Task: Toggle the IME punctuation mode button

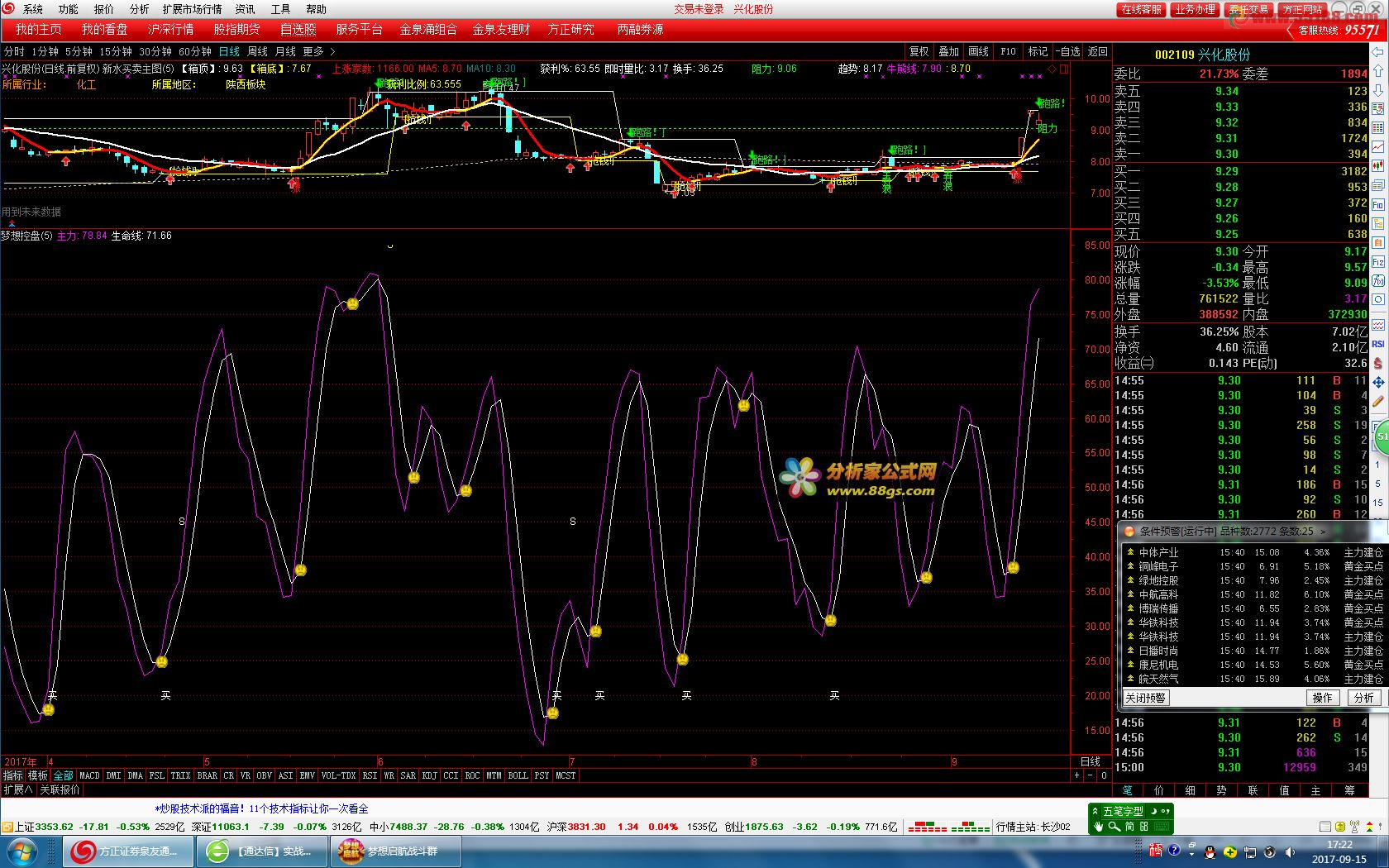Action: tap(1167, 811)
